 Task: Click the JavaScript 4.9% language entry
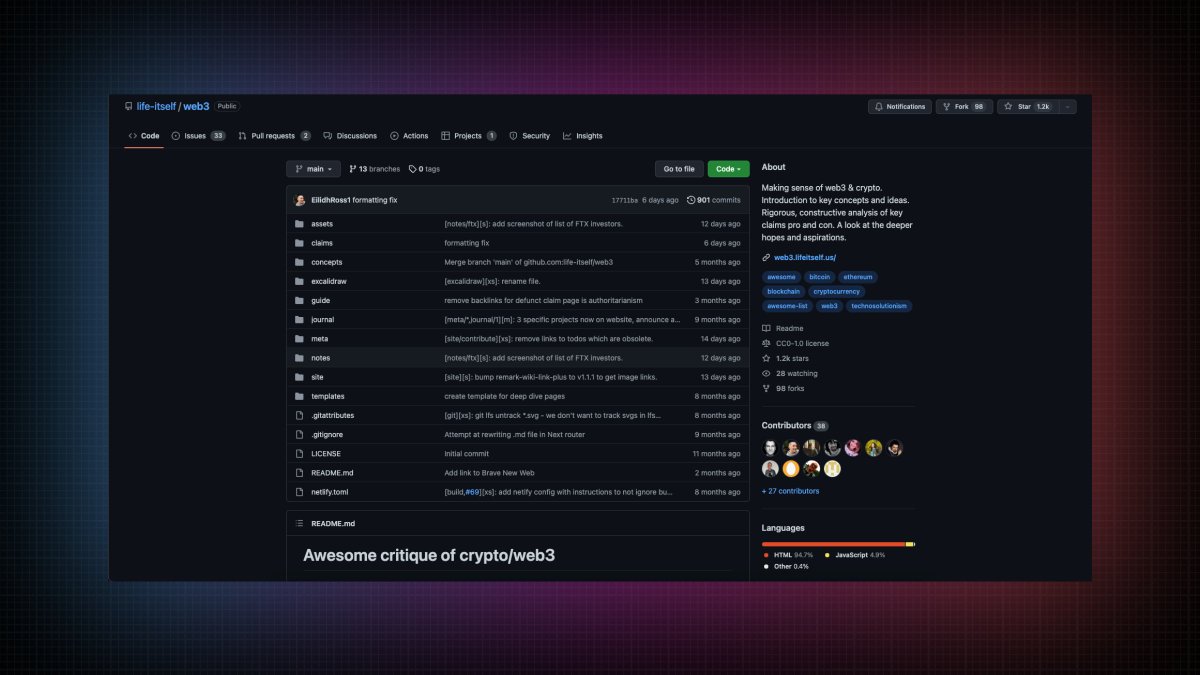855,554
